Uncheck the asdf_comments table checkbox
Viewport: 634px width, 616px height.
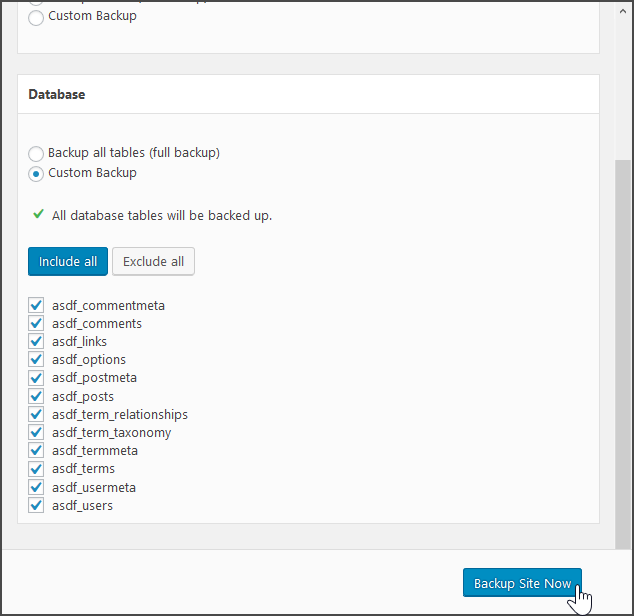point(36,323)
